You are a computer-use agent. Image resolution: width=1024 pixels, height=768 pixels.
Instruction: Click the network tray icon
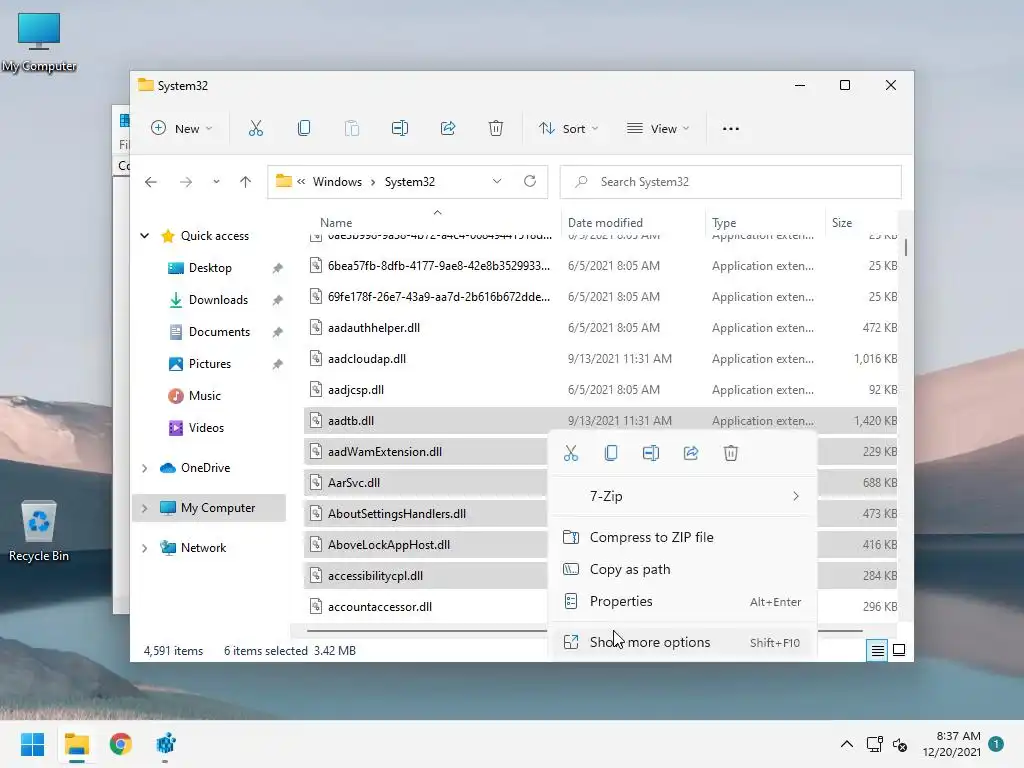(874, 744)
